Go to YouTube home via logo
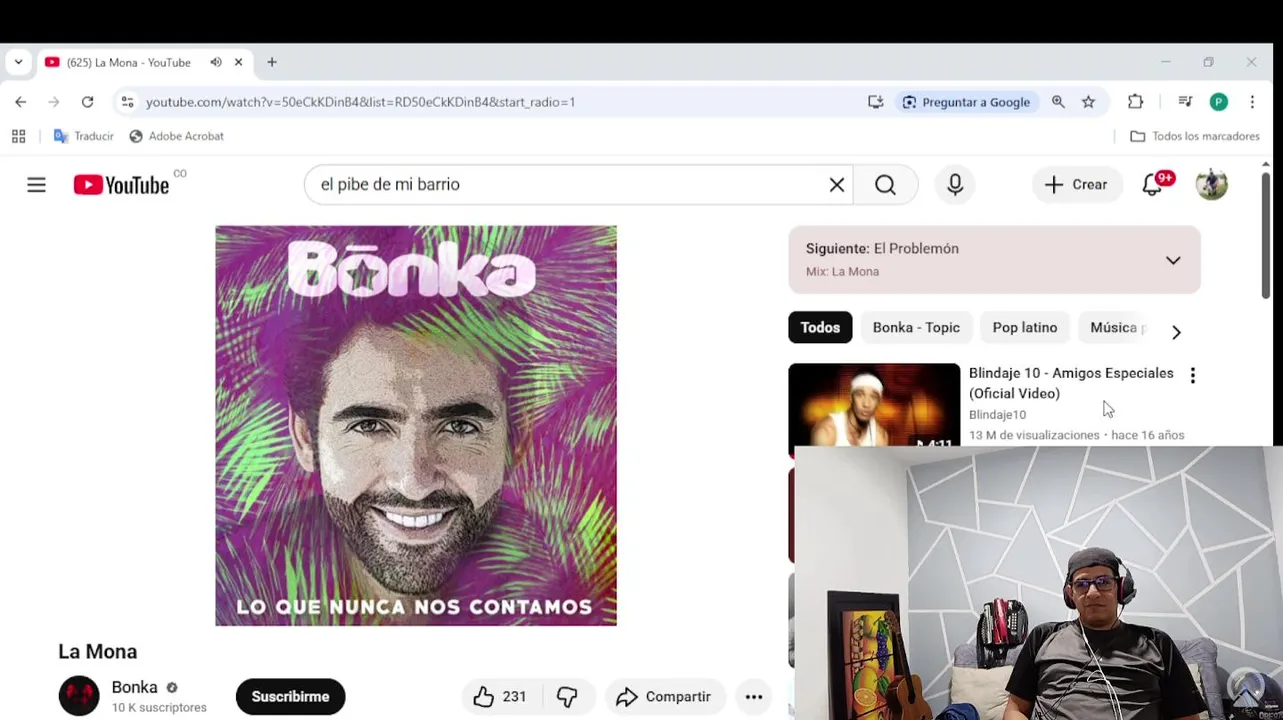Viewport: 1283px width, 720px height. [121, 185]
